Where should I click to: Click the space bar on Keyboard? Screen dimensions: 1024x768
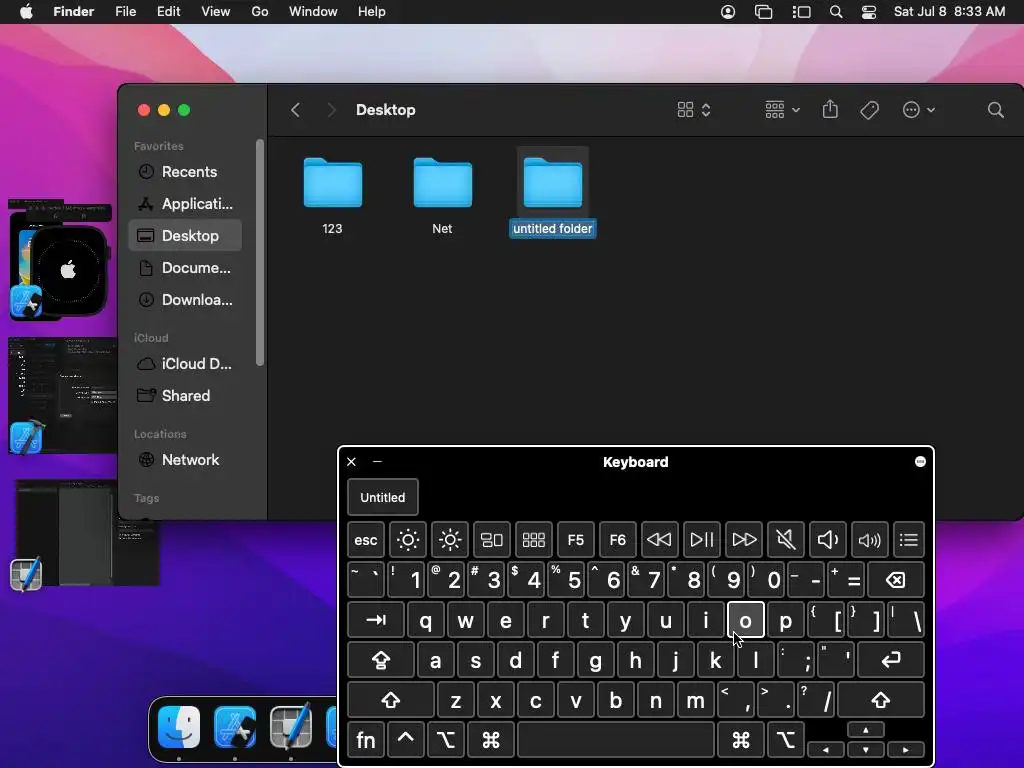click(616, 740)
